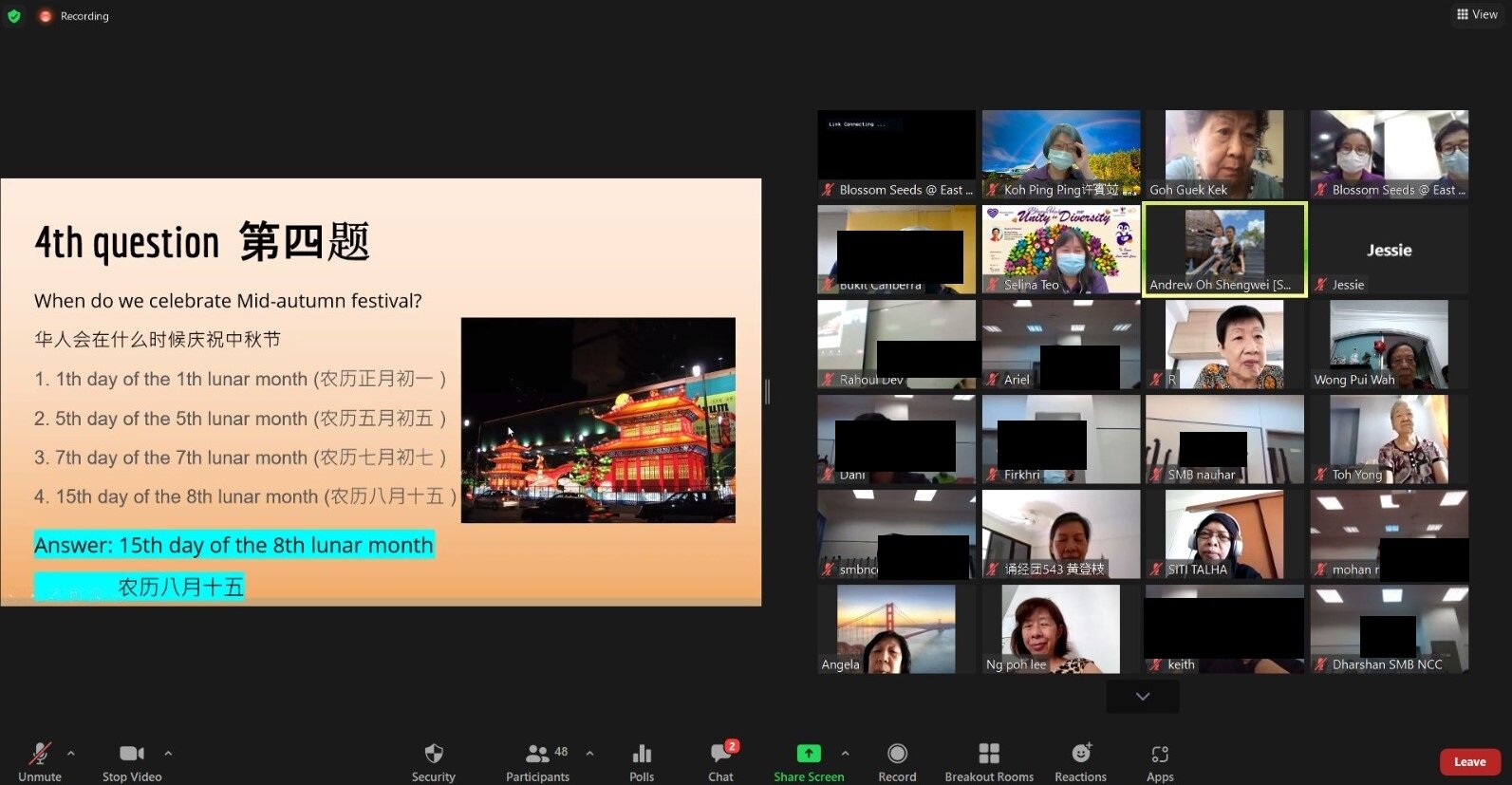Image resolution: width=1512 pixels, height=785 pixels.
Task: Select keith video tile
Action: point(1224,629)
